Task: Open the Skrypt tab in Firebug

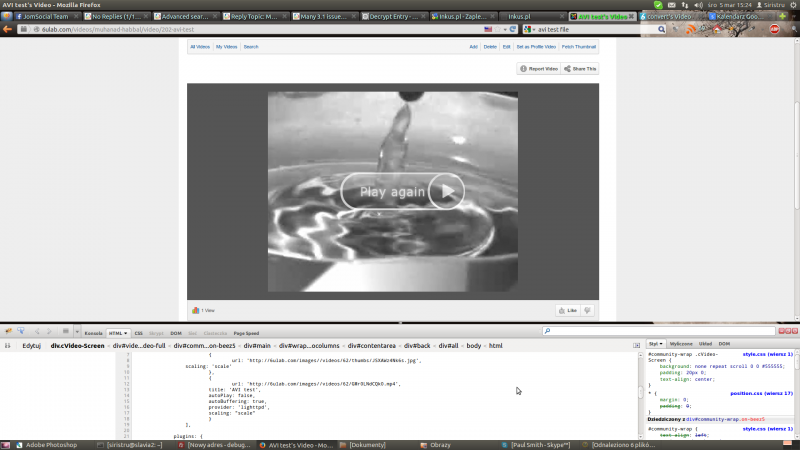Action: [x=156, y=333]
